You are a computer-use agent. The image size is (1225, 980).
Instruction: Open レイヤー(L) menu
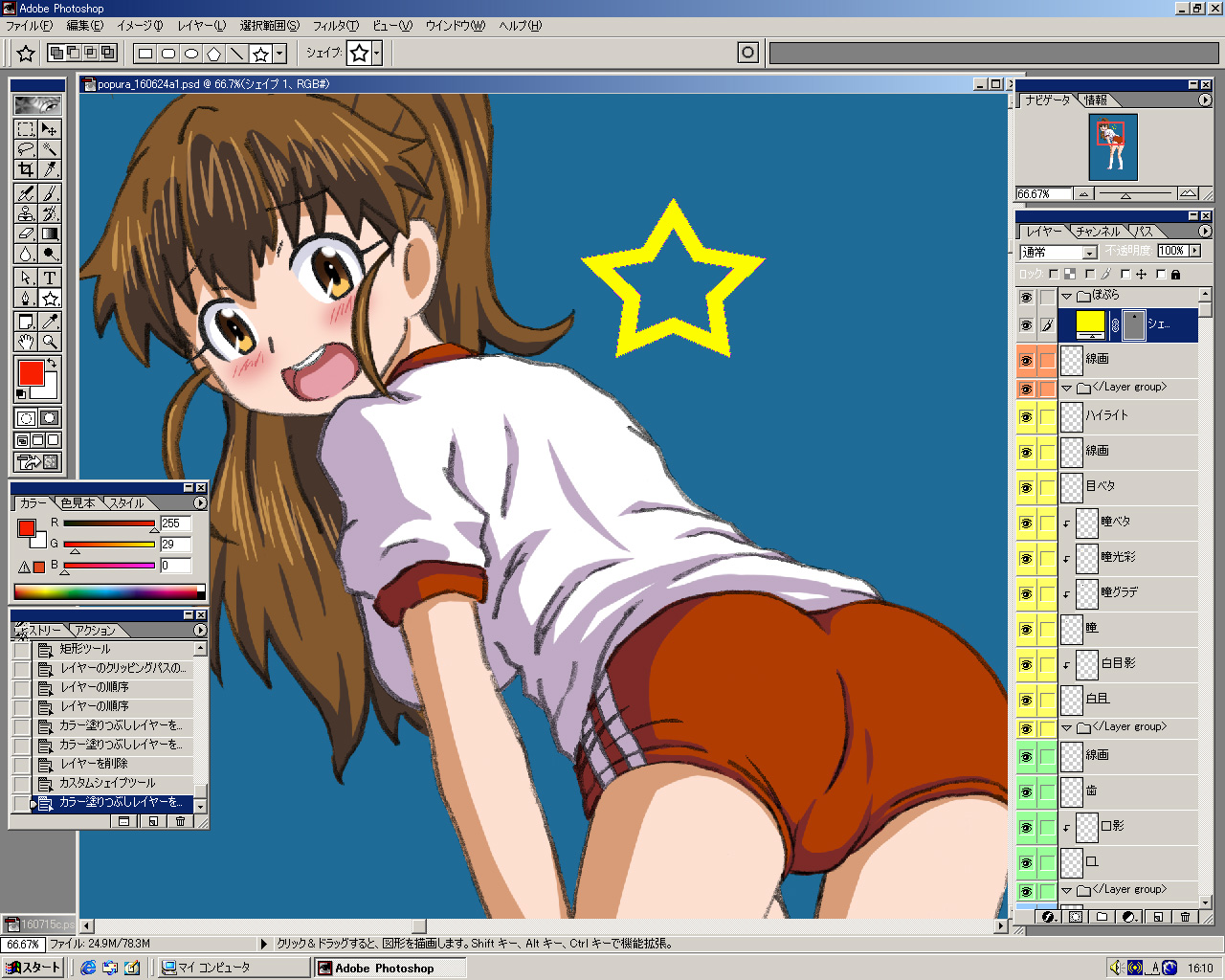click(201, 26)
